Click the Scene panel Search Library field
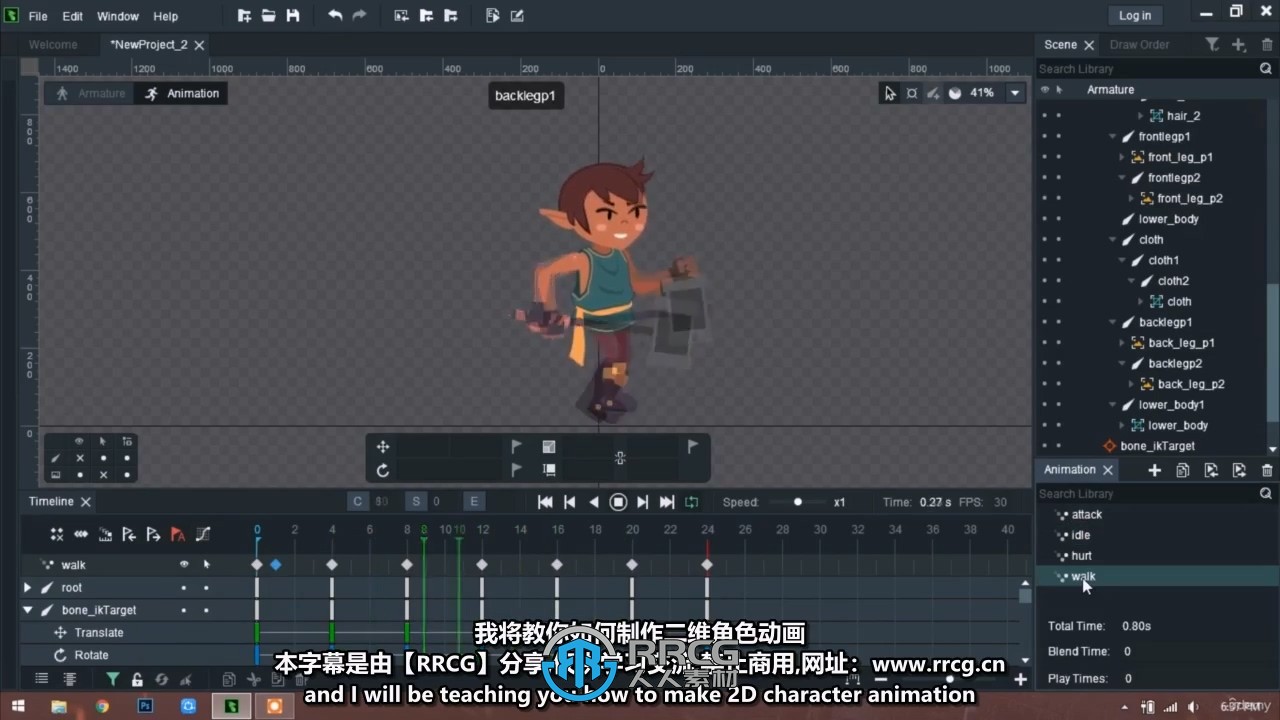This screenshot has height=720, width=1280. tap(1146, 69)
